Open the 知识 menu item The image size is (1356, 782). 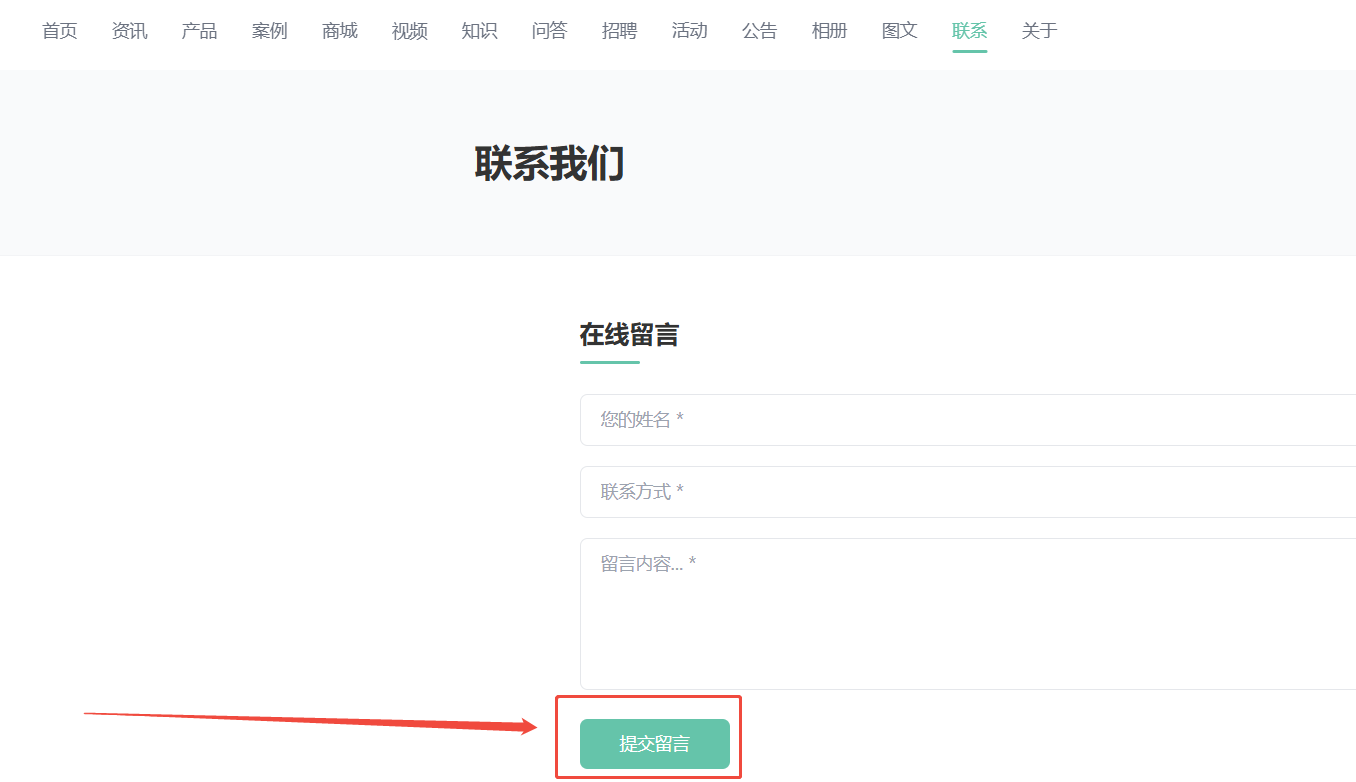click(480, 31)
